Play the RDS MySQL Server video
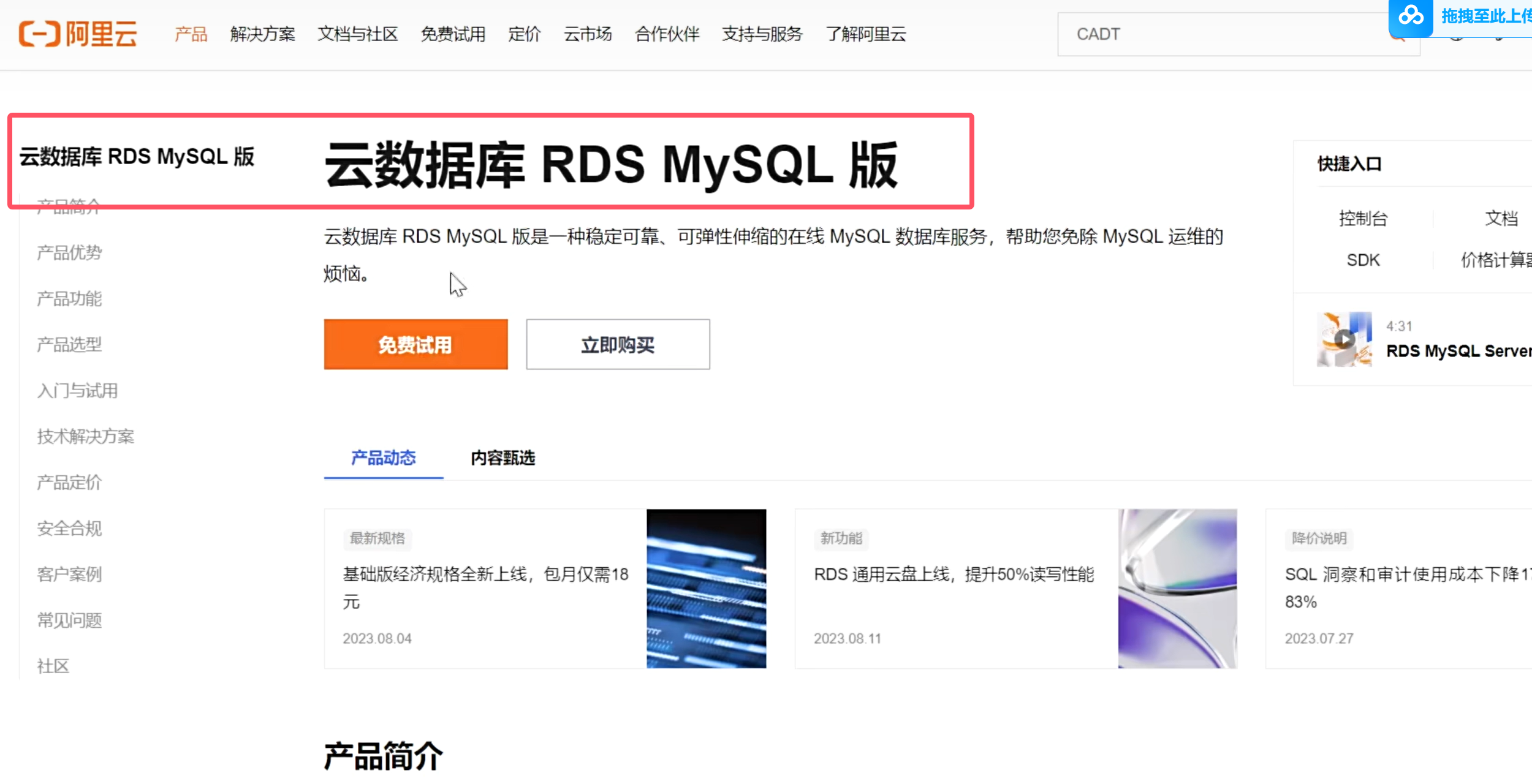1532x784 pixels. pos(1344,339)
